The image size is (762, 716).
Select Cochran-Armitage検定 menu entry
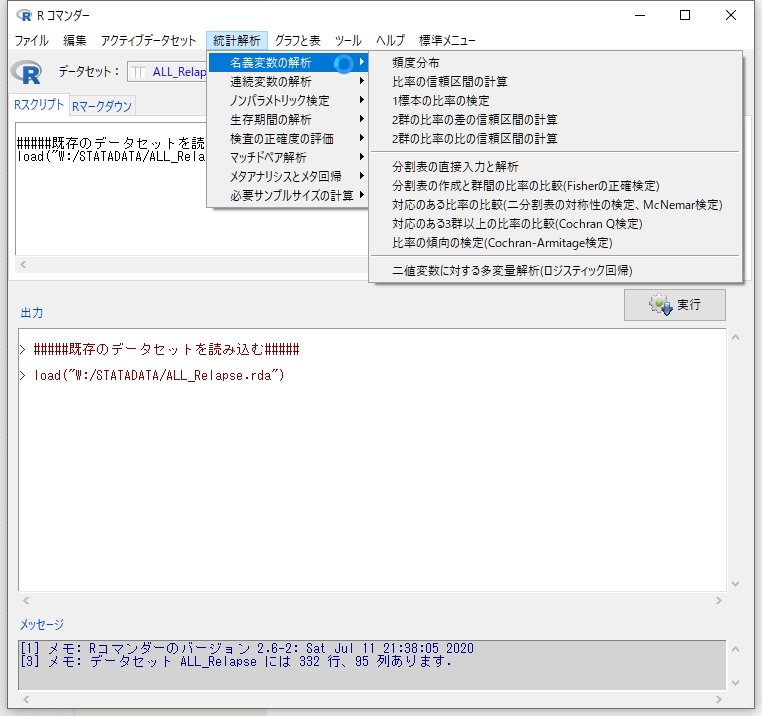click(555, 243)
